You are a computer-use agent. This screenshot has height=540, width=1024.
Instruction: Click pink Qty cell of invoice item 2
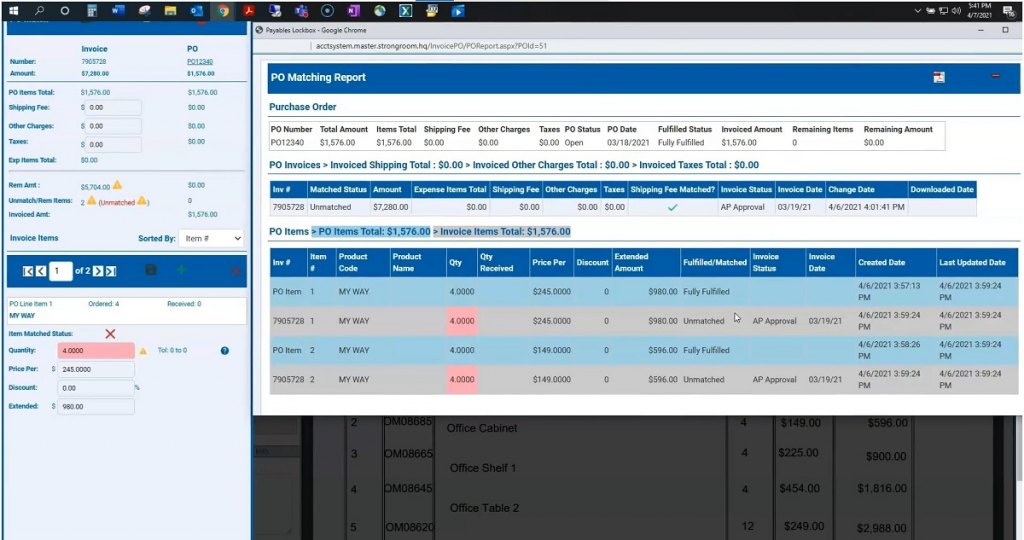pyautogui.click(x=462, y=379)
